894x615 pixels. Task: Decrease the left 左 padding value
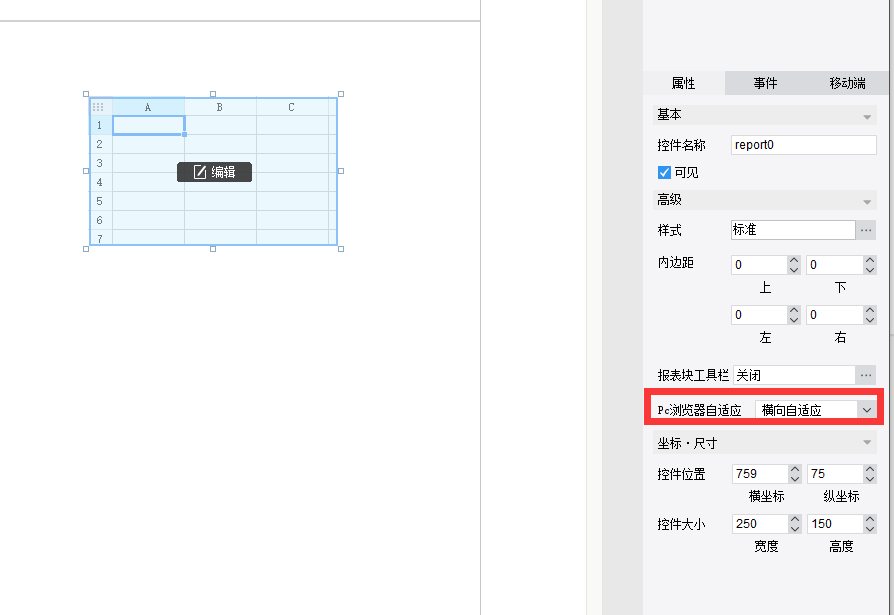click(794, 320)
